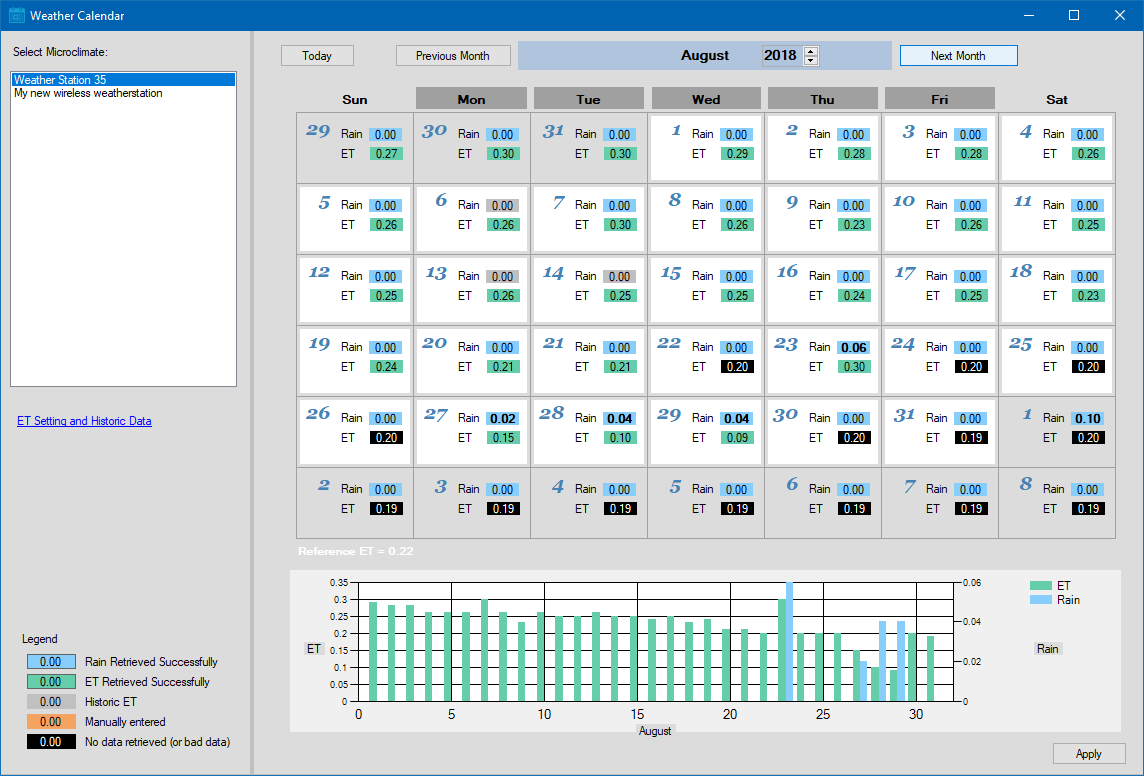Click the Rain axis label right of the chart
The image size is (1144, 776).
(1048, 649)
